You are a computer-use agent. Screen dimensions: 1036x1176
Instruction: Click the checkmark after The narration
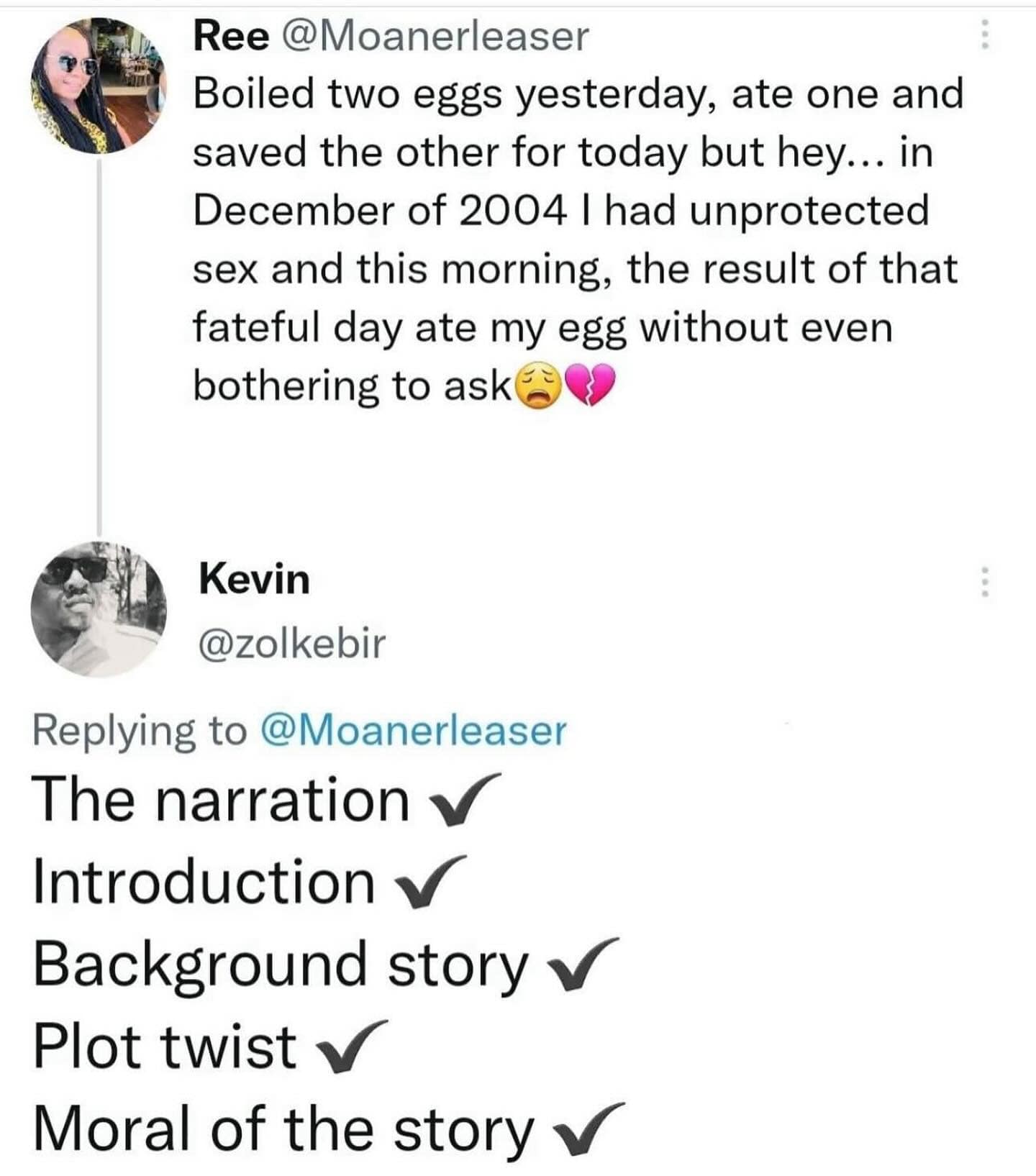click(x=464, y=800)
